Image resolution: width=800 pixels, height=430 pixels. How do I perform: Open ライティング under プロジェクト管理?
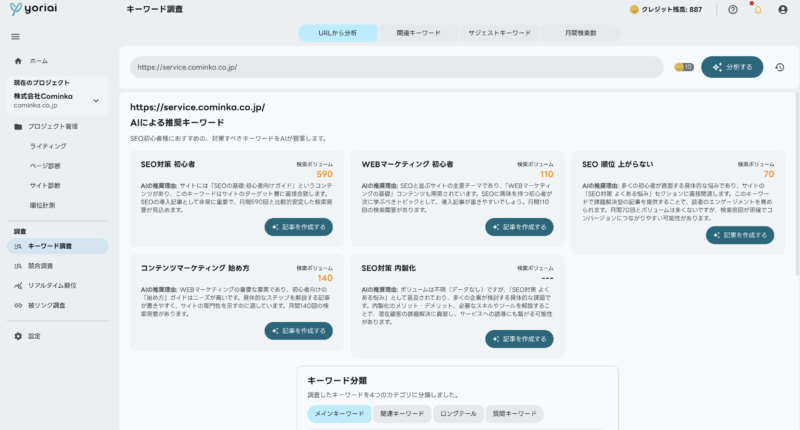47,146
